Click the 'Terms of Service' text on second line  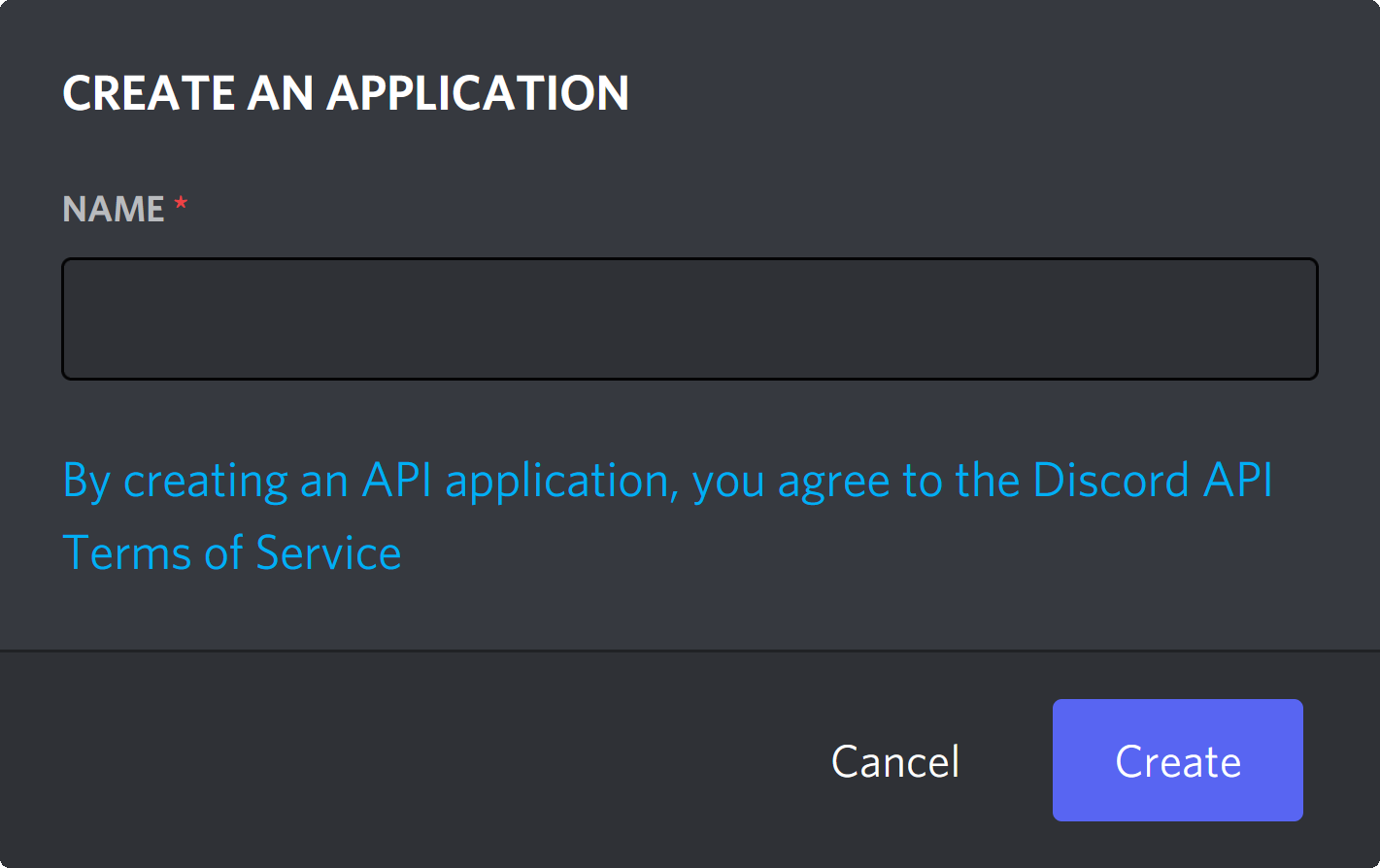pos(233,551)
